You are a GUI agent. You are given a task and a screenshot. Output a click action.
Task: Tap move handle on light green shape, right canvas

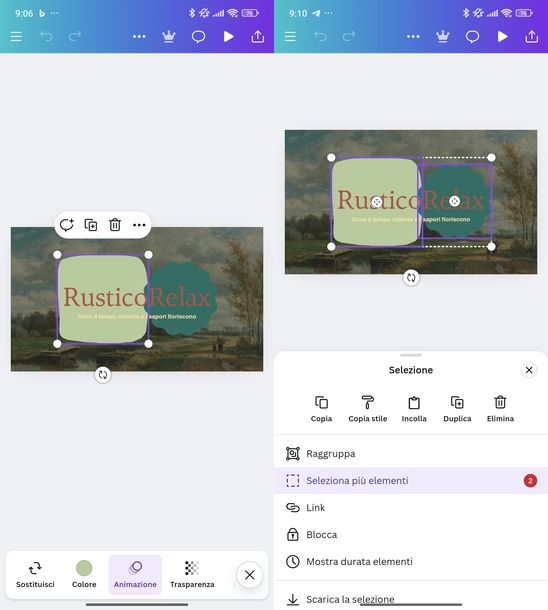tap(376, 202)
